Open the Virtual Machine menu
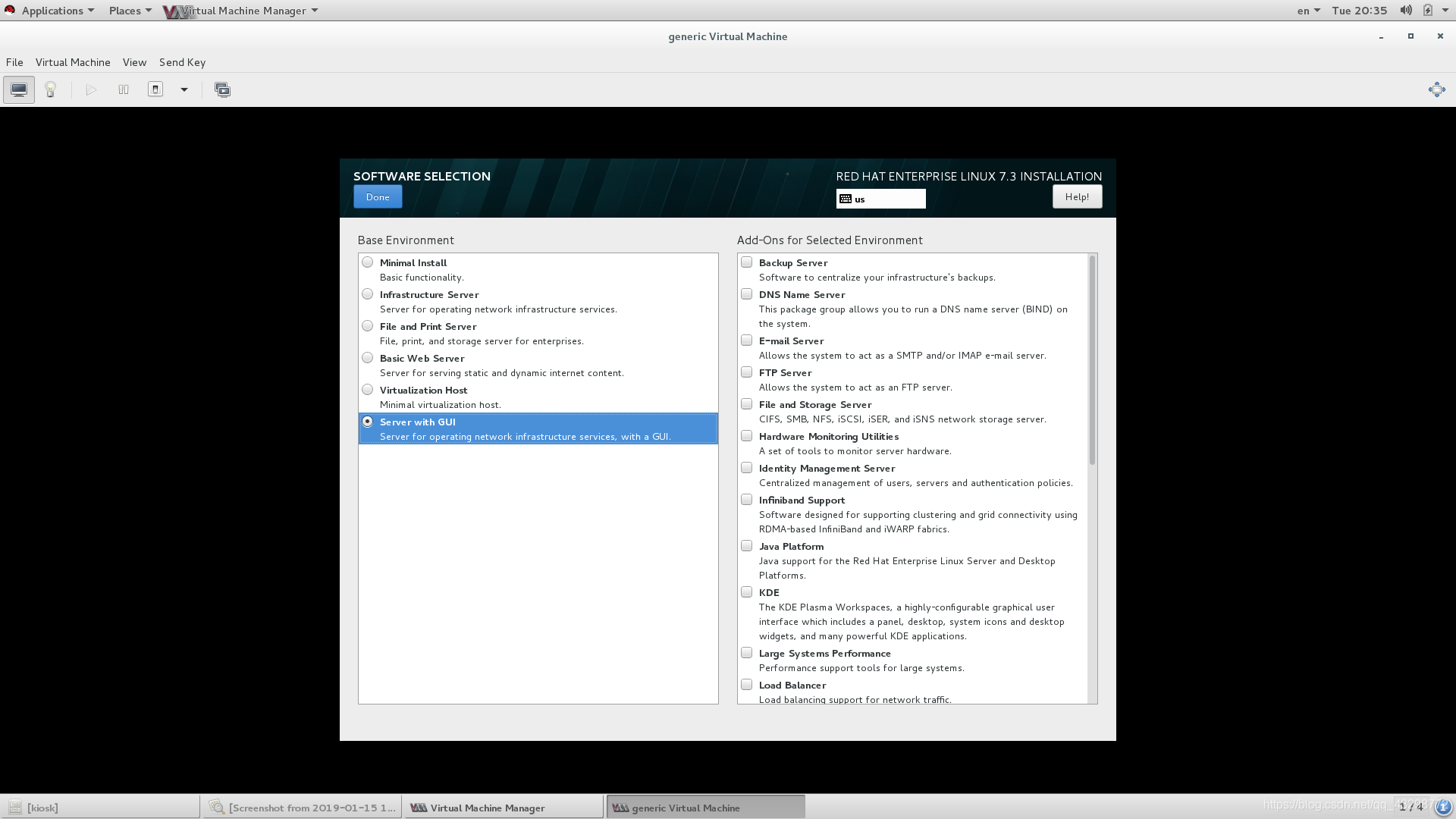The image size is (1456, 819). (x=72, y=62)
